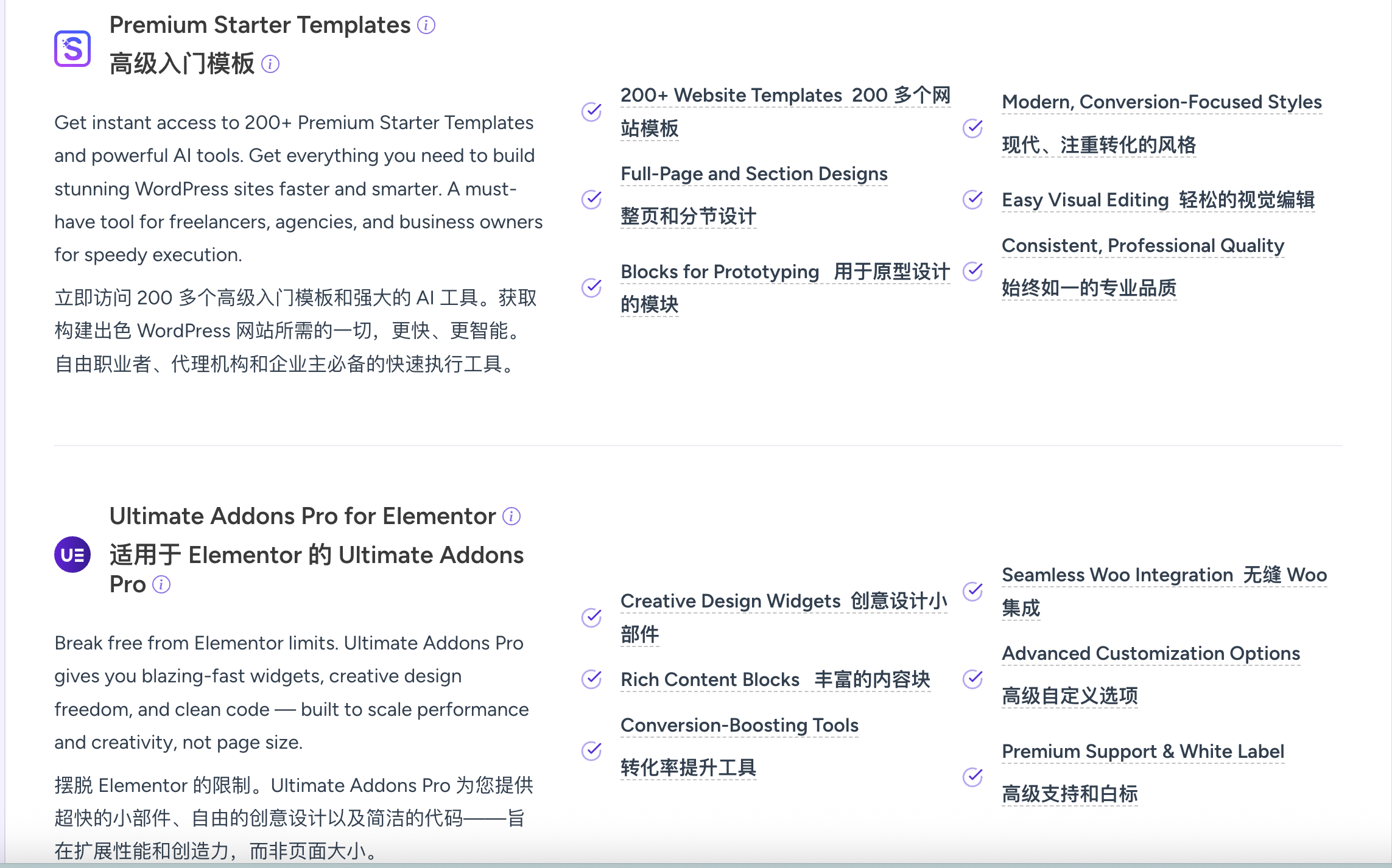The image size is (1392, 868).
Task: Click the Conversion-Boosting Tools feature text
Action: click(x=739, y=726)
